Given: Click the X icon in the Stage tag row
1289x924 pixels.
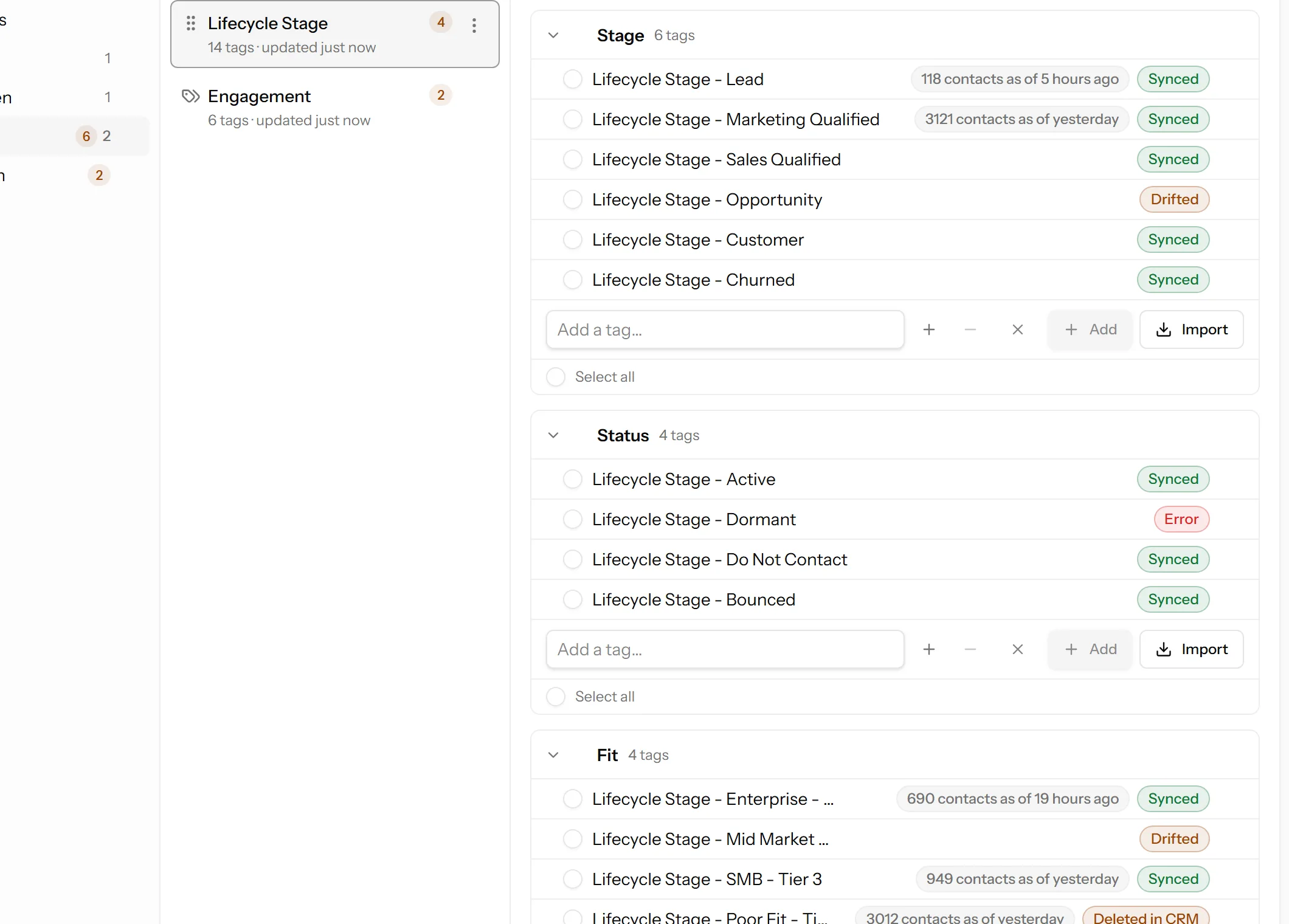Looking at the screenshot, I should coord(1018,329).
